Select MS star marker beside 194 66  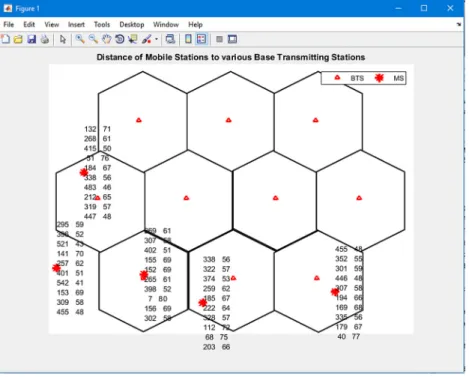(335, 292)
